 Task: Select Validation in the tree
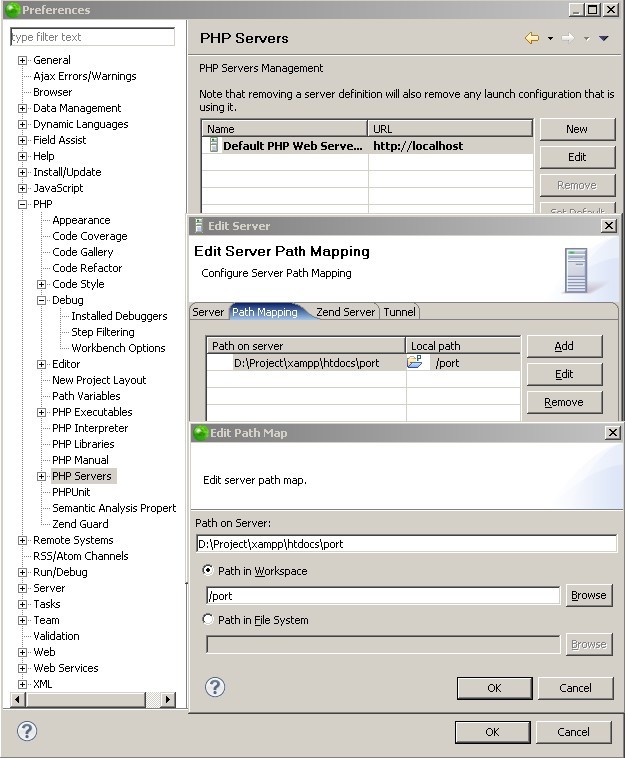pos(56,636)
